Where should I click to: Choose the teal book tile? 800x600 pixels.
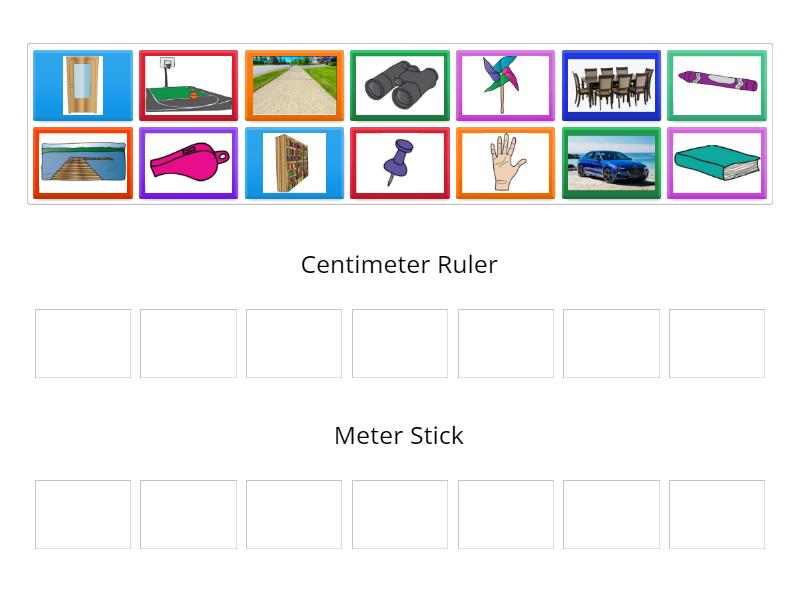coord(717,163)
